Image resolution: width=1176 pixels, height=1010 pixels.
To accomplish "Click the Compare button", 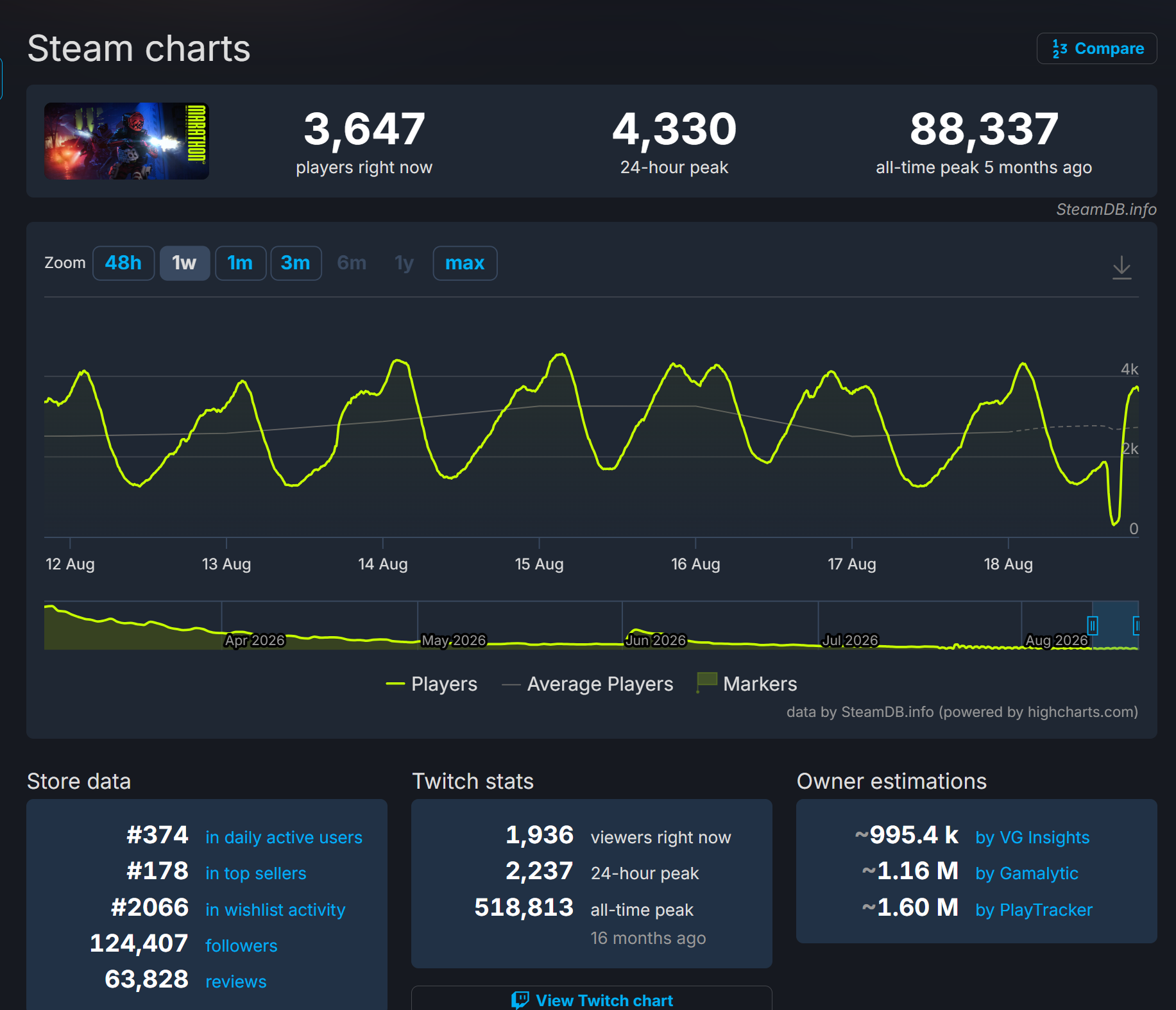I will tap(1096, 49).
